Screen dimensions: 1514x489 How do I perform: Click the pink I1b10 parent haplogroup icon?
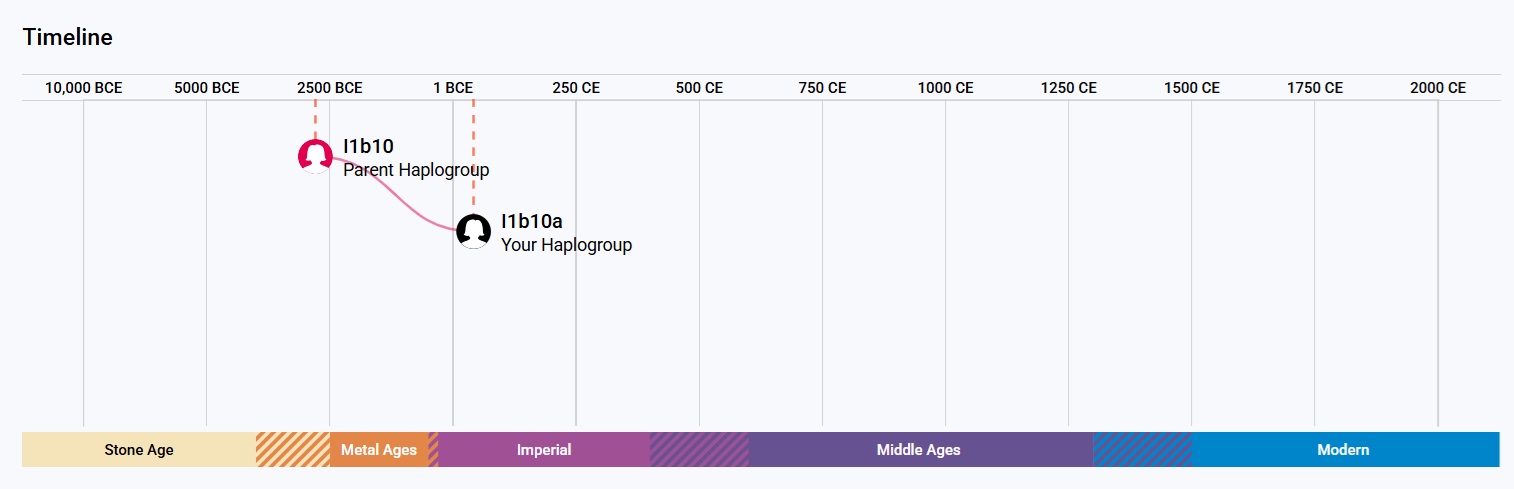click(315, 156)
